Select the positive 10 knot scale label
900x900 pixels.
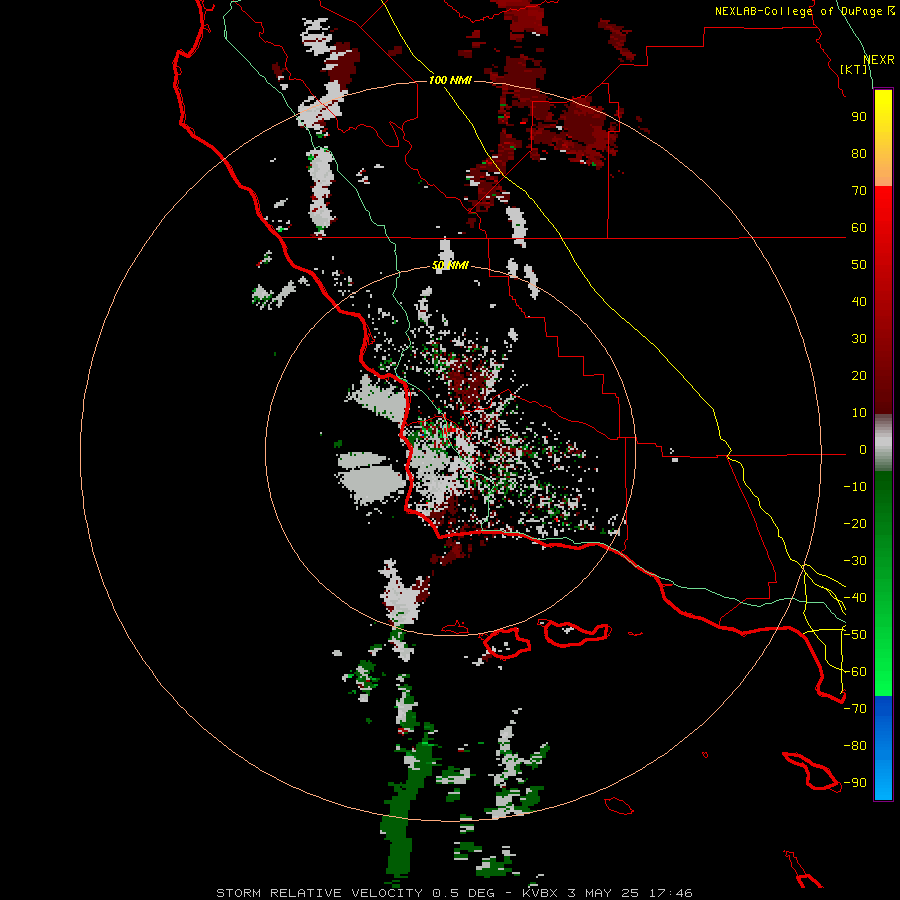coord(859,413)
